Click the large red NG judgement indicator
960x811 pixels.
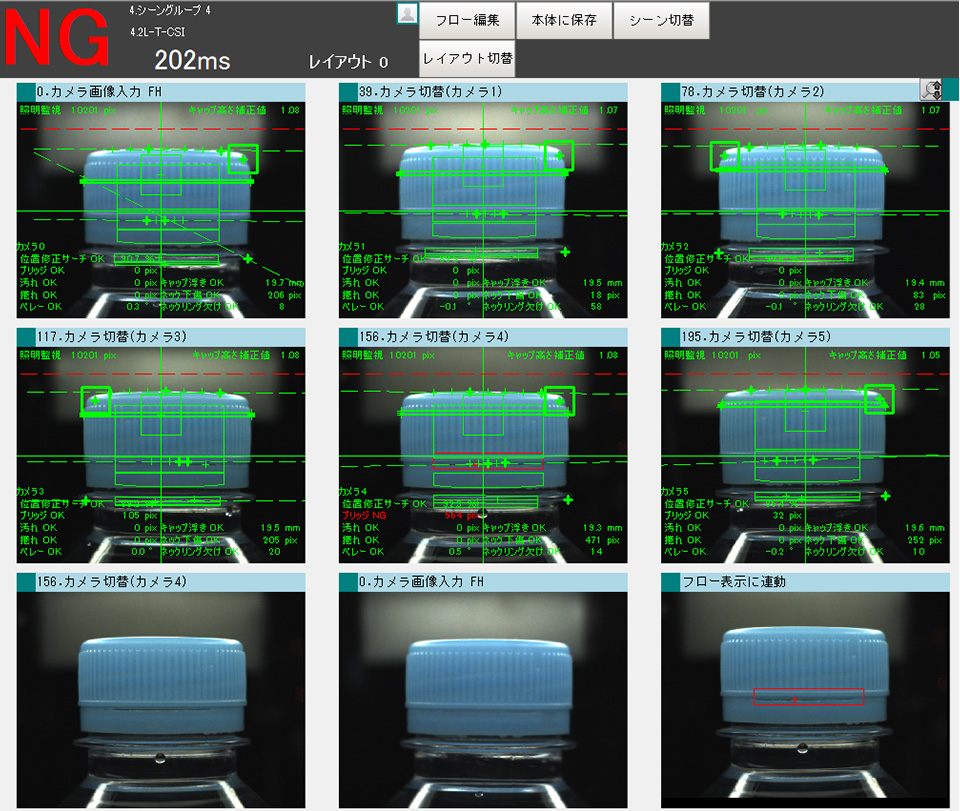coord(58,40)
